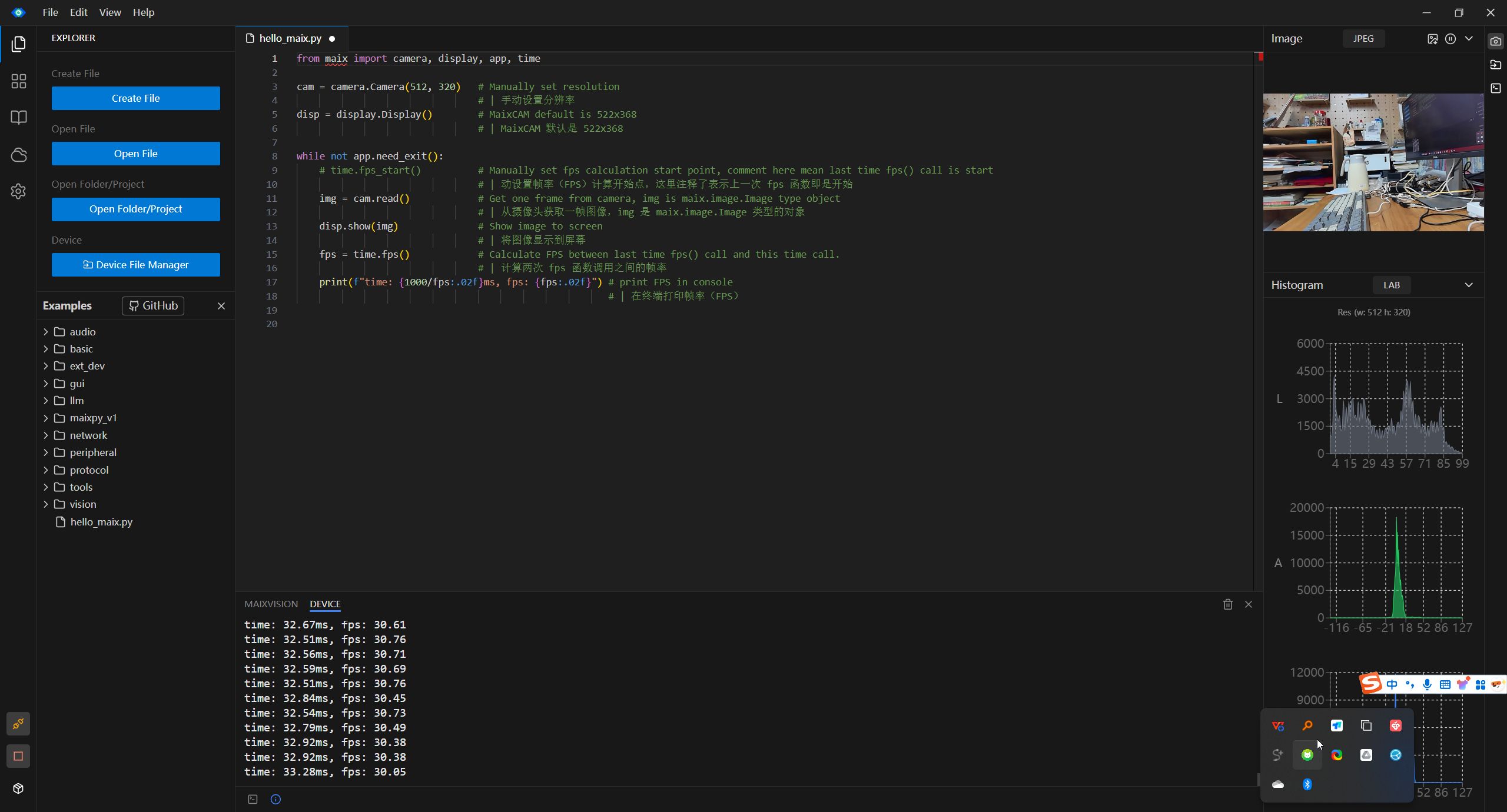Switch to the MAIXVISION console tab
The image size is (1507, 812).
point(271,604)
